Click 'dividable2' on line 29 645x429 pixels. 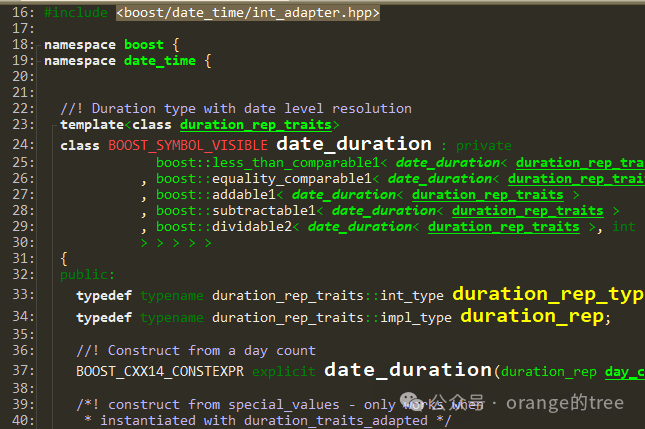coord(252,227)
